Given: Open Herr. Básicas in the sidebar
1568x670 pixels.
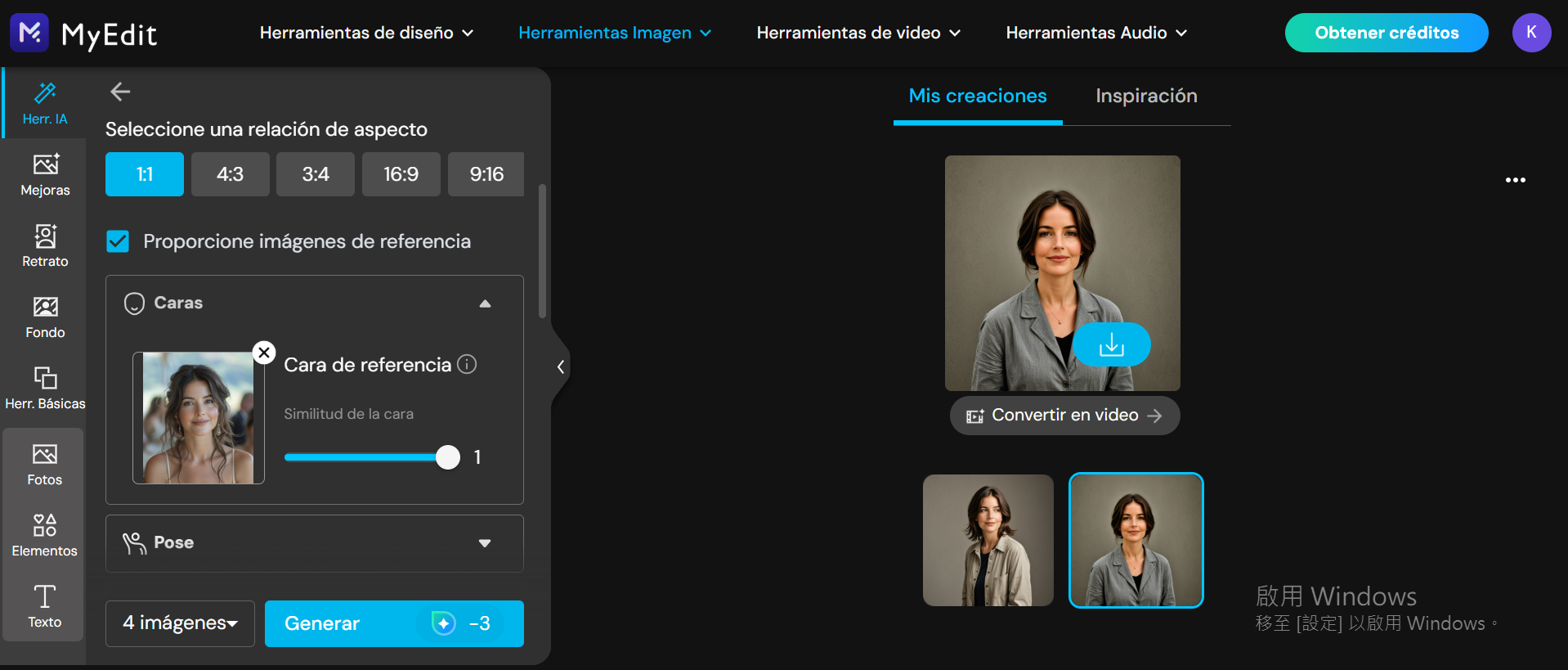Looking at the screenshot, I should (x=45, y=388).
